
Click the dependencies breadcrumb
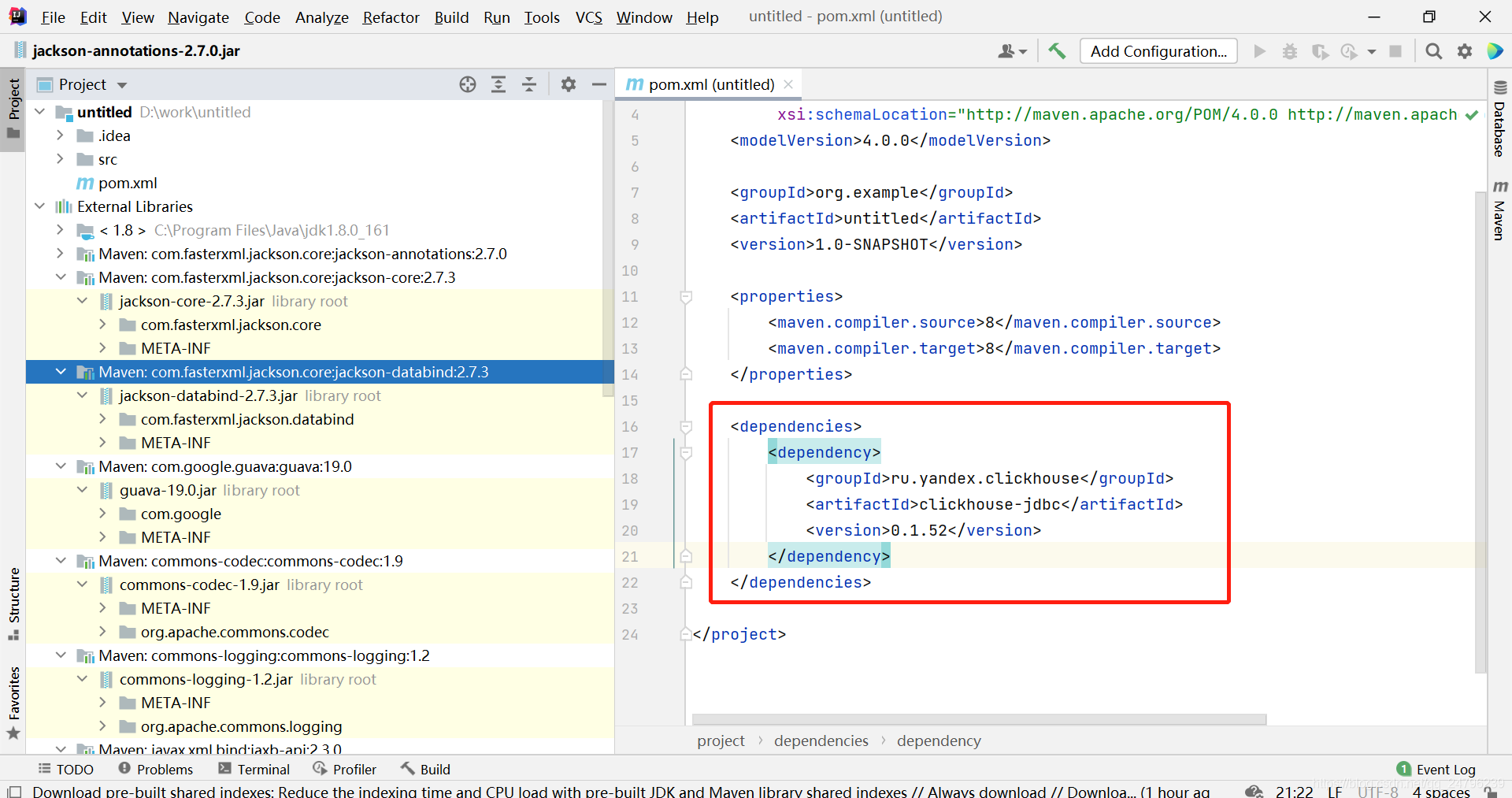coord(821,740)
